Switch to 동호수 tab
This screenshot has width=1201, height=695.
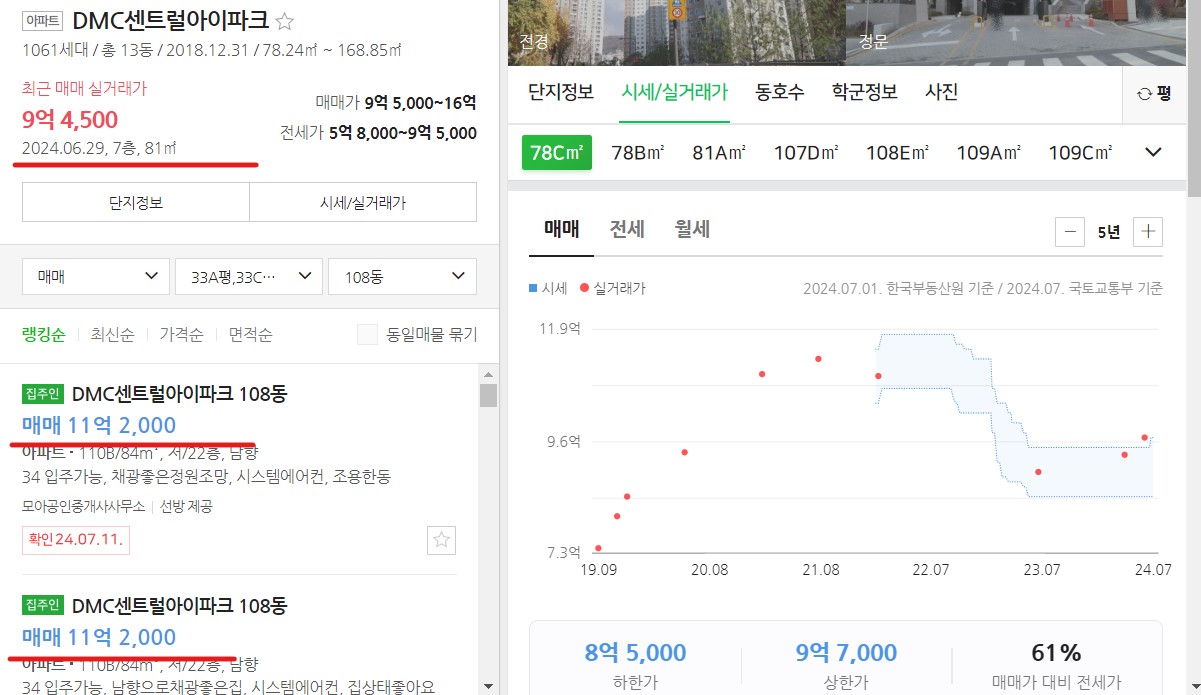point(780,92)
